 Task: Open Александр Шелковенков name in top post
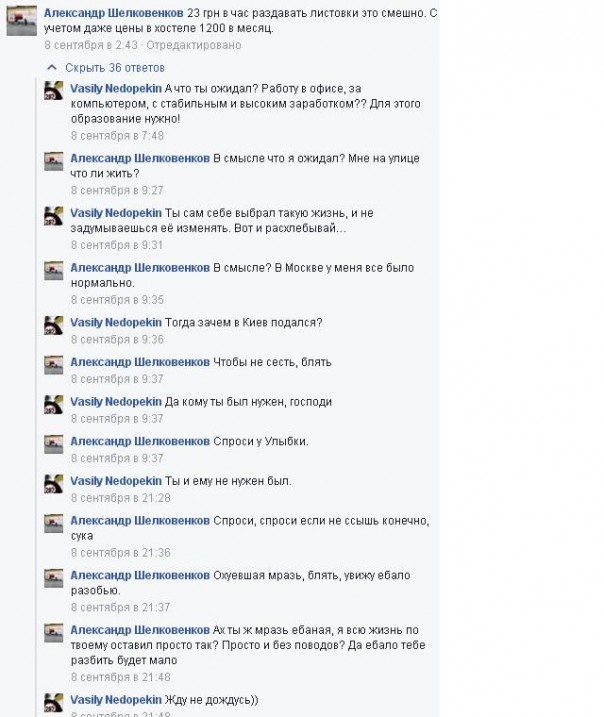point(113,13)
